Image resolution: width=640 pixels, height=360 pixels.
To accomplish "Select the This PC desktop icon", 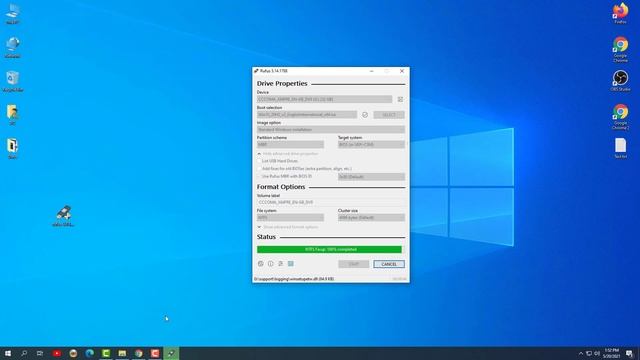I will [13, 14].
